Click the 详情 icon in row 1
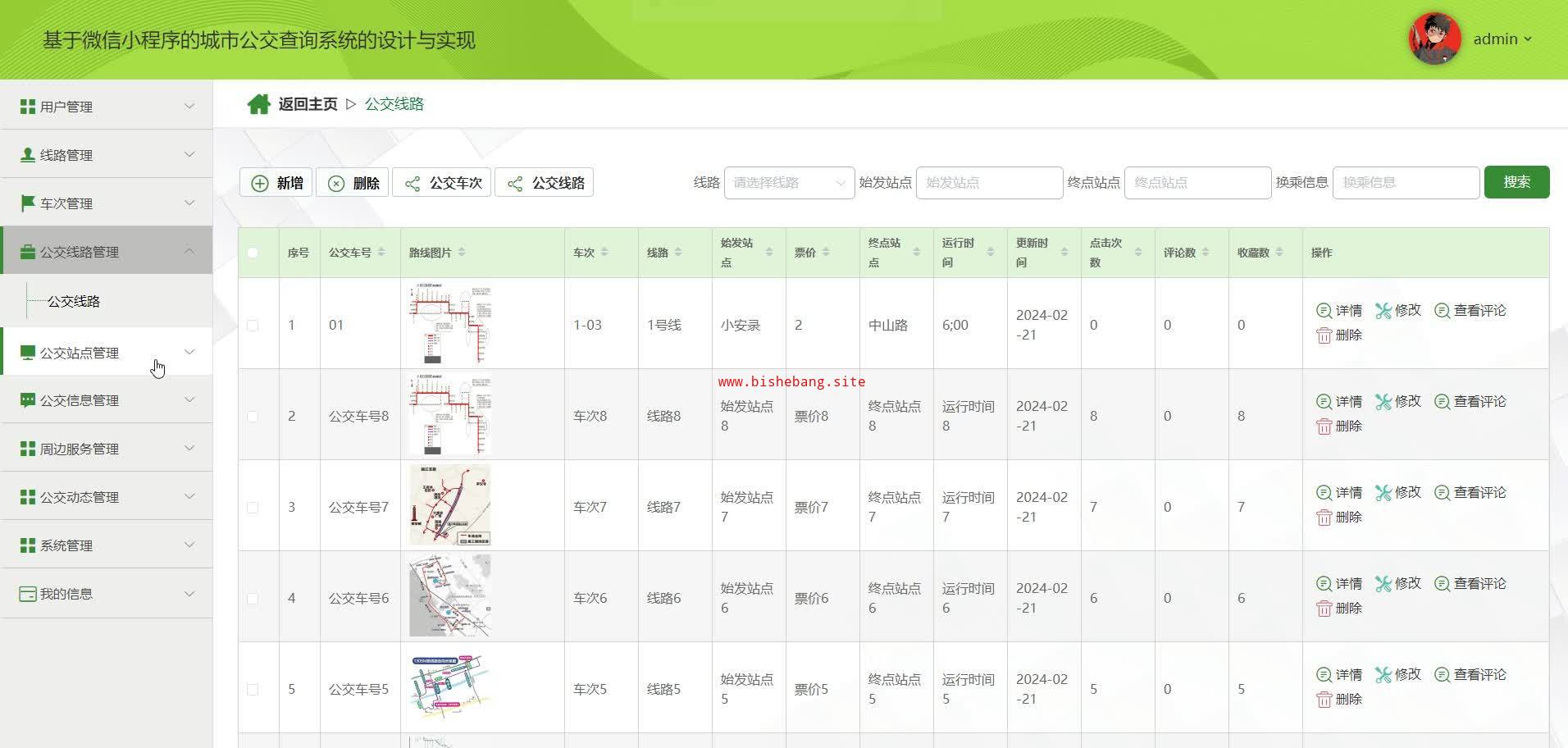 (1324, 311)
